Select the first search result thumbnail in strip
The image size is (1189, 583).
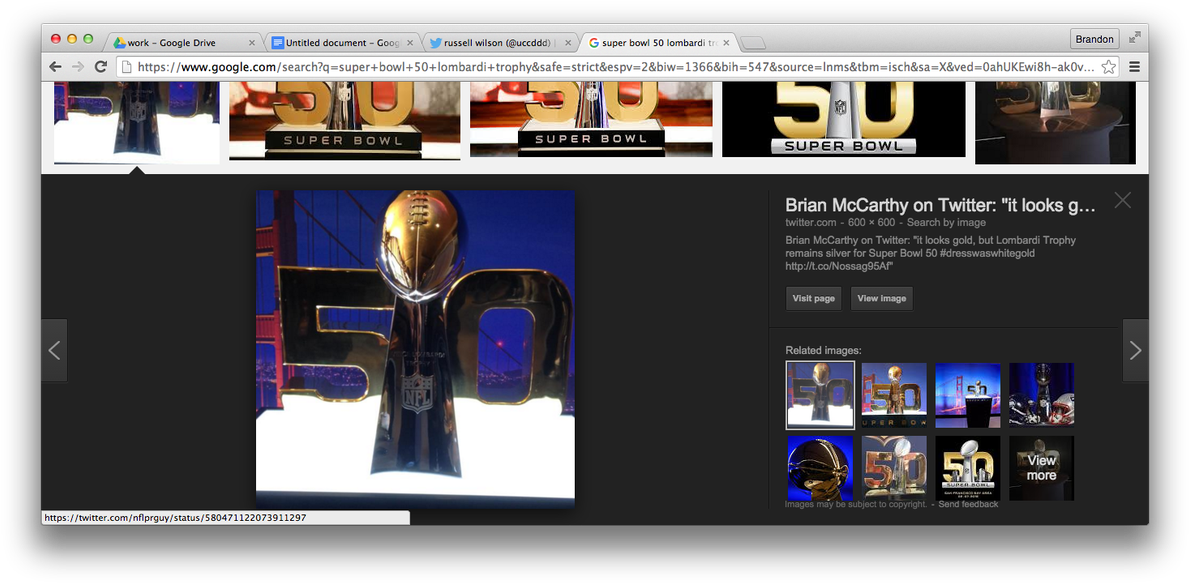click(x=136, y=122)
